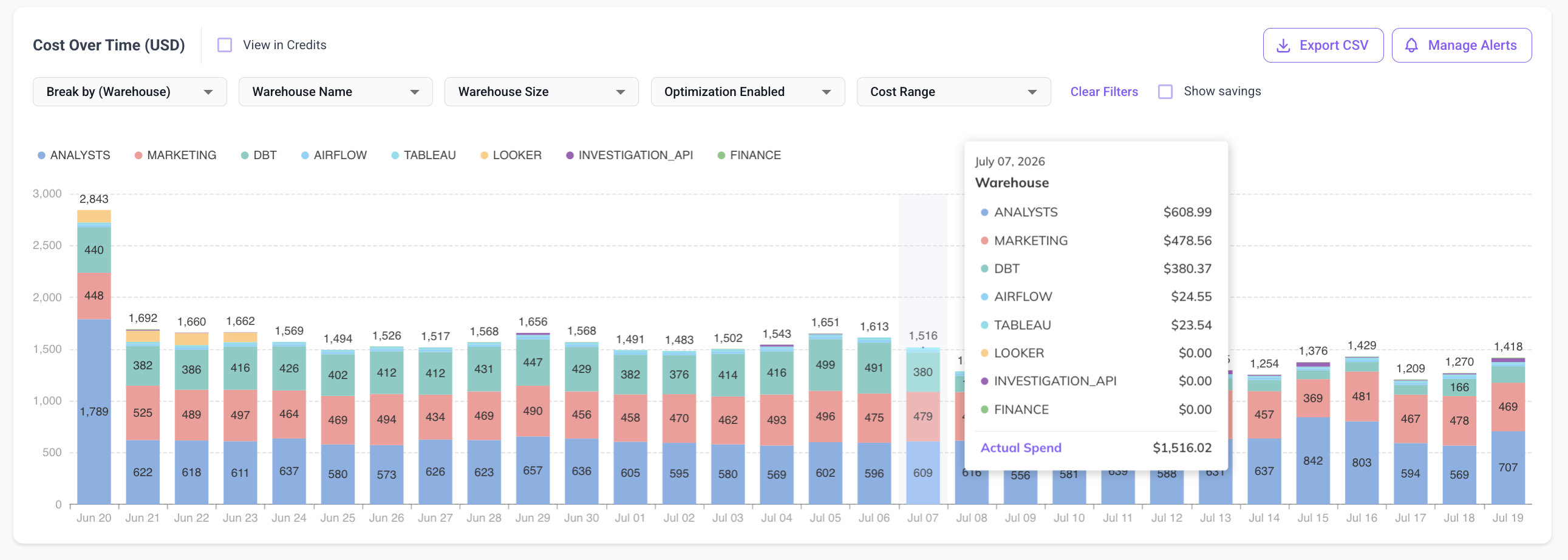1568x560 pixels.
Task: Select the Jun 21 ANALYSTS segment 622
Action: click(x=143, y=472)
